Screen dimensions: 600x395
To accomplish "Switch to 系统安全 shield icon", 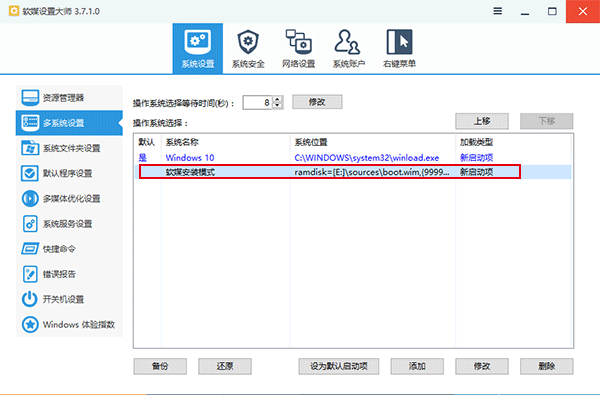I will click(x=248, y=42).
